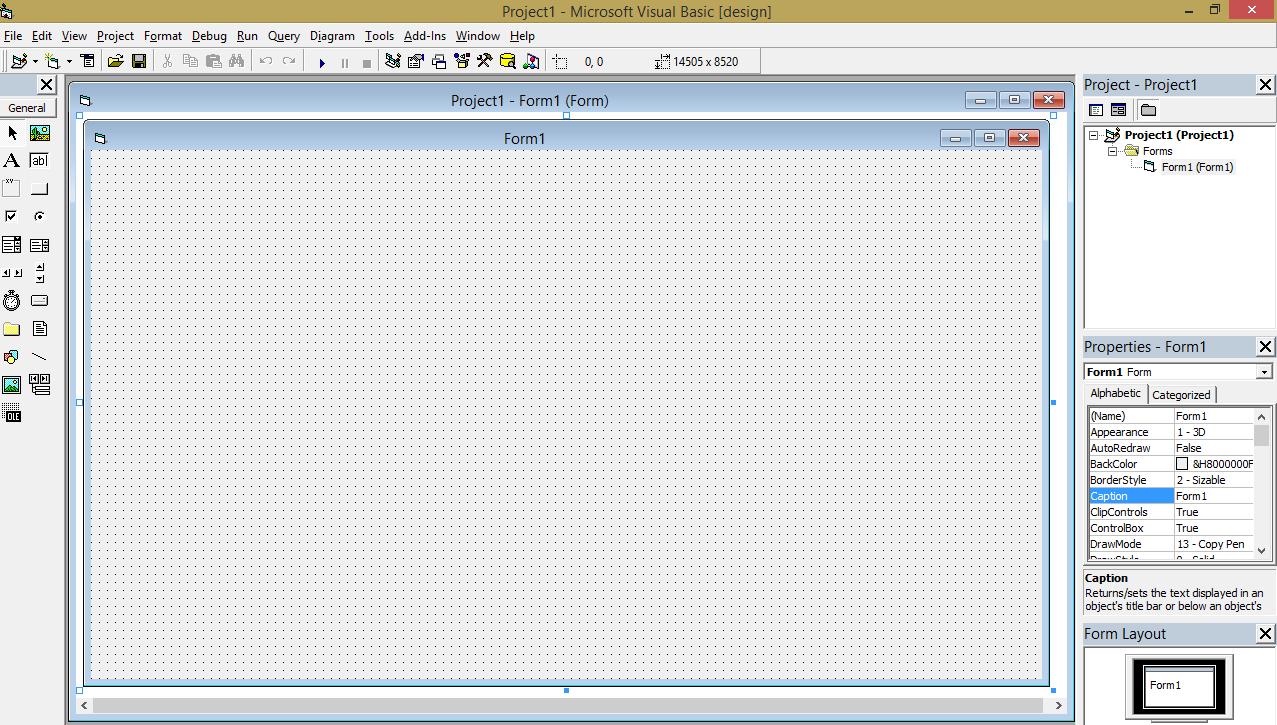1277x725 pixels.
Task: Open the Add-Ins menu
Action: pos(424,35)
